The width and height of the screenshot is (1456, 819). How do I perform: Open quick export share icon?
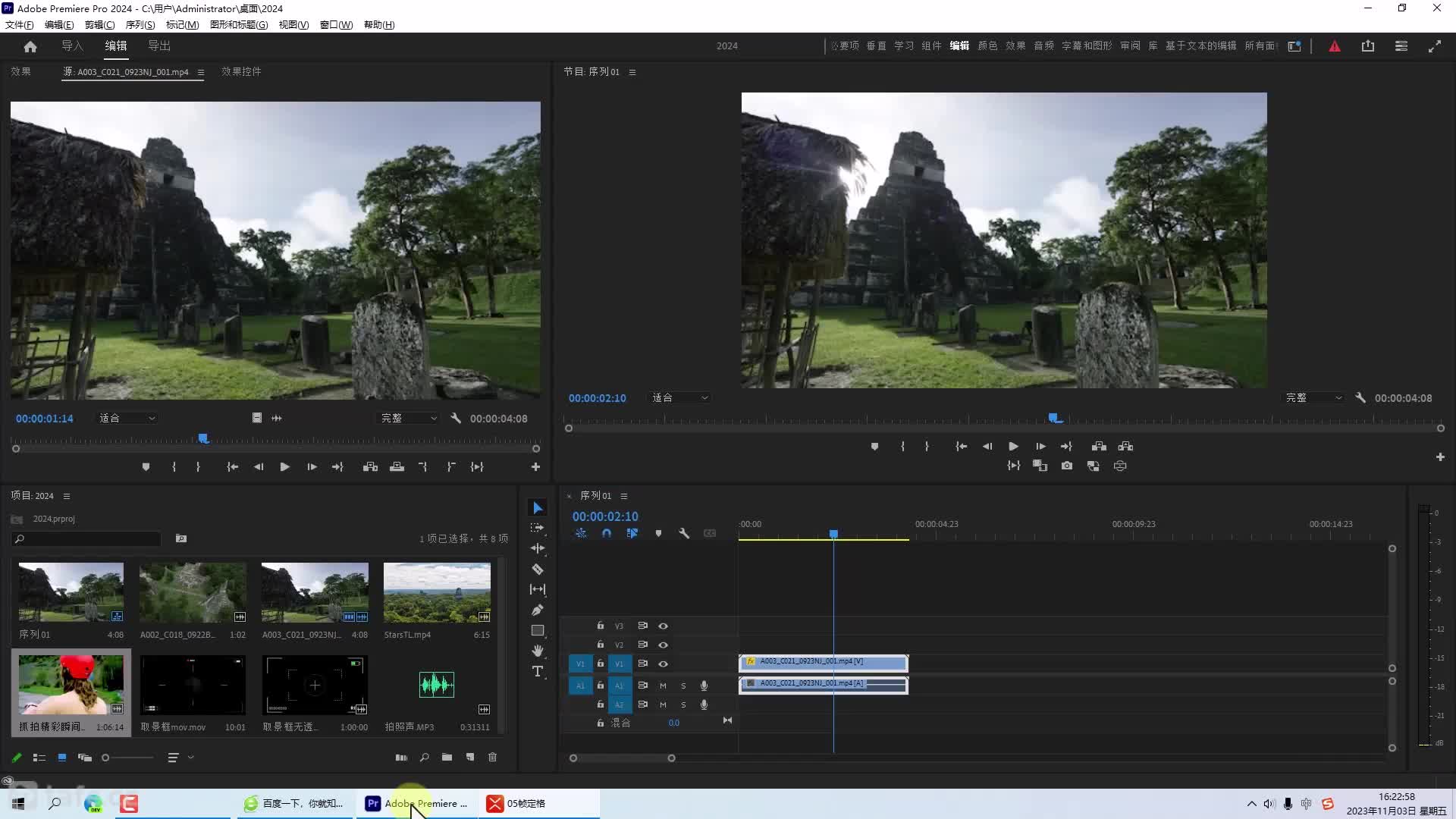click(x=1368, y=46)
